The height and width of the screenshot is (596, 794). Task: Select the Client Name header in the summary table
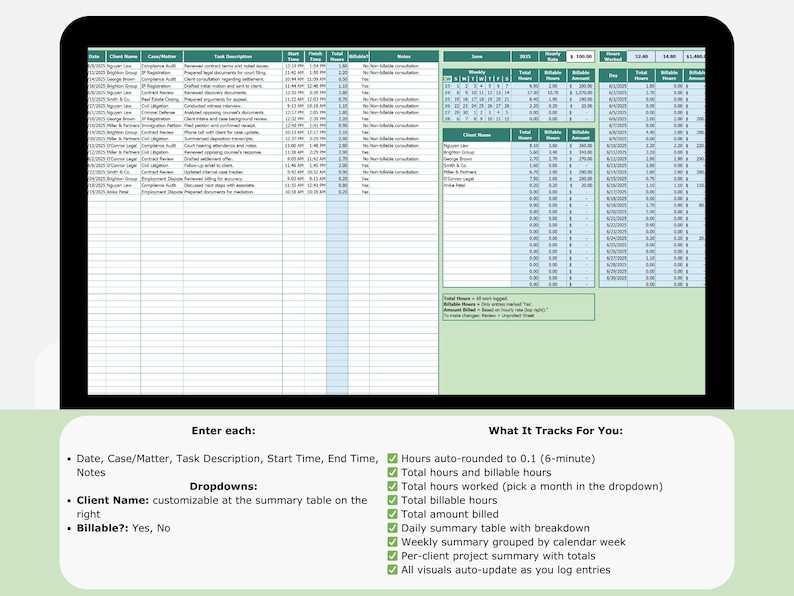(x=477, y=135)
